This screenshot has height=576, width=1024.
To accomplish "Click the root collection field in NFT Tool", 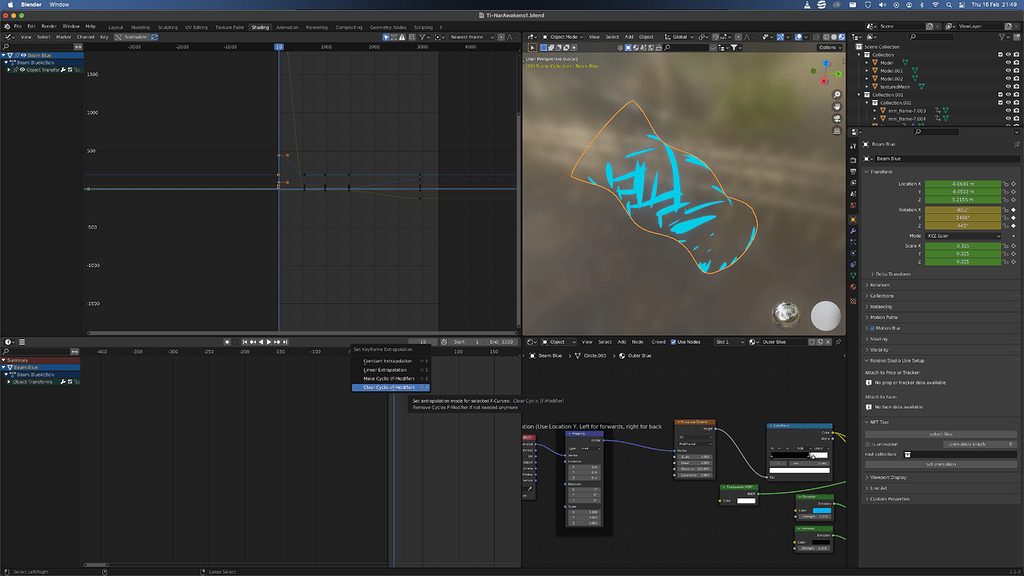I will pos(960,455).
